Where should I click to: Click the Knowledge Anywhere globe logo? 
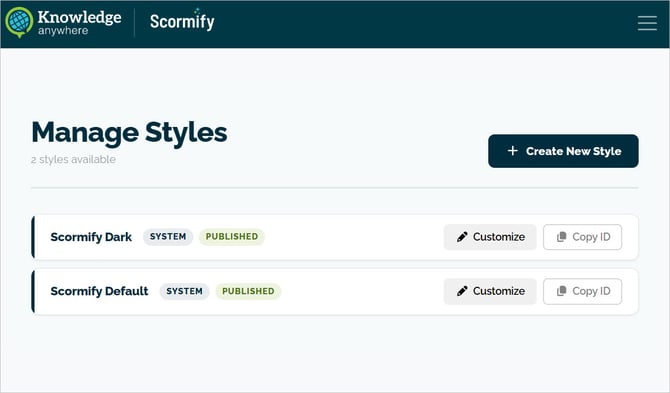(x=19, y=22)
